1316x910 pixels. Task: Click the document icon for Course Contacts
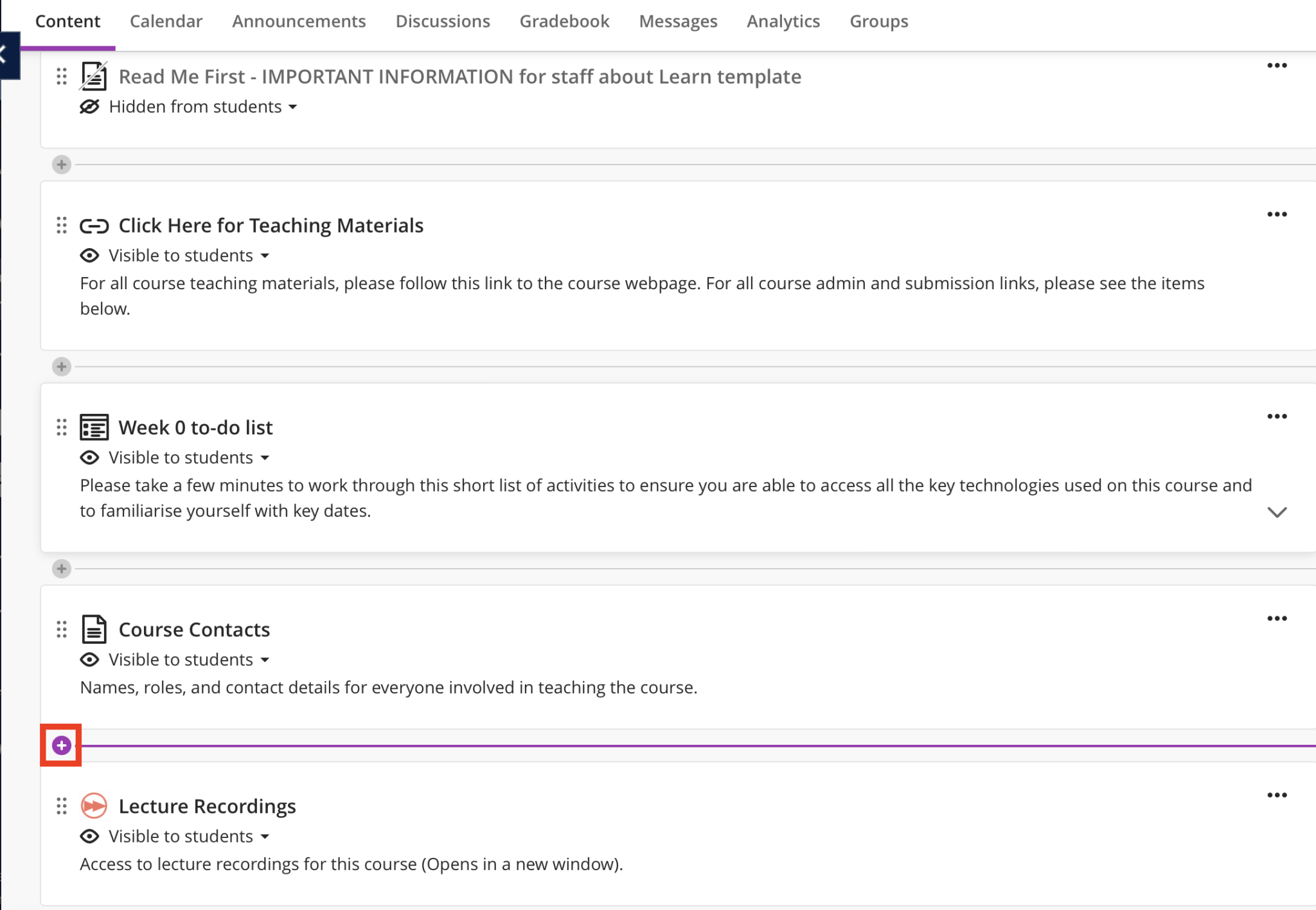pyautogui.click(x=94, y=629)
